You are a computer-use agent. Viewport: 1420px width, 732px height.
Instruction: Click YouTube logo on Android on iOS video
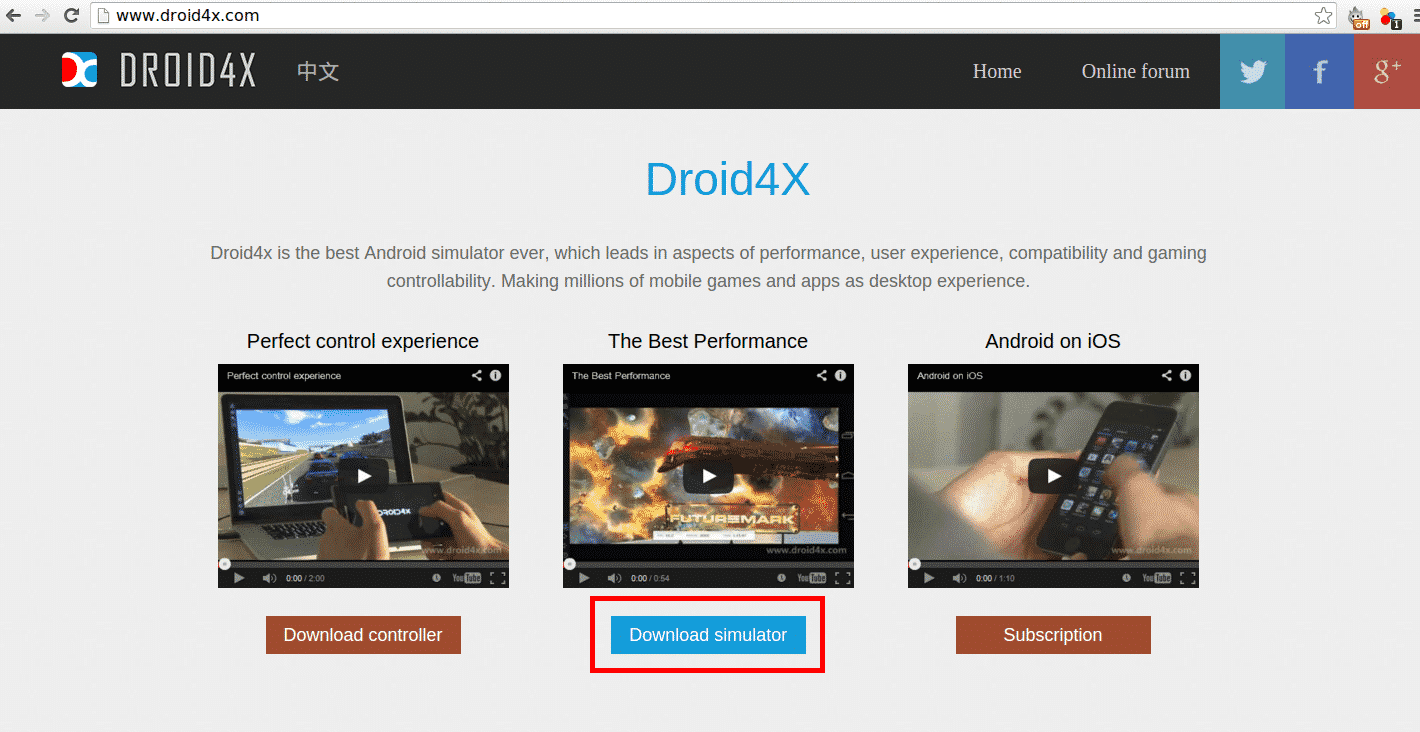[x=1157, y=578]
